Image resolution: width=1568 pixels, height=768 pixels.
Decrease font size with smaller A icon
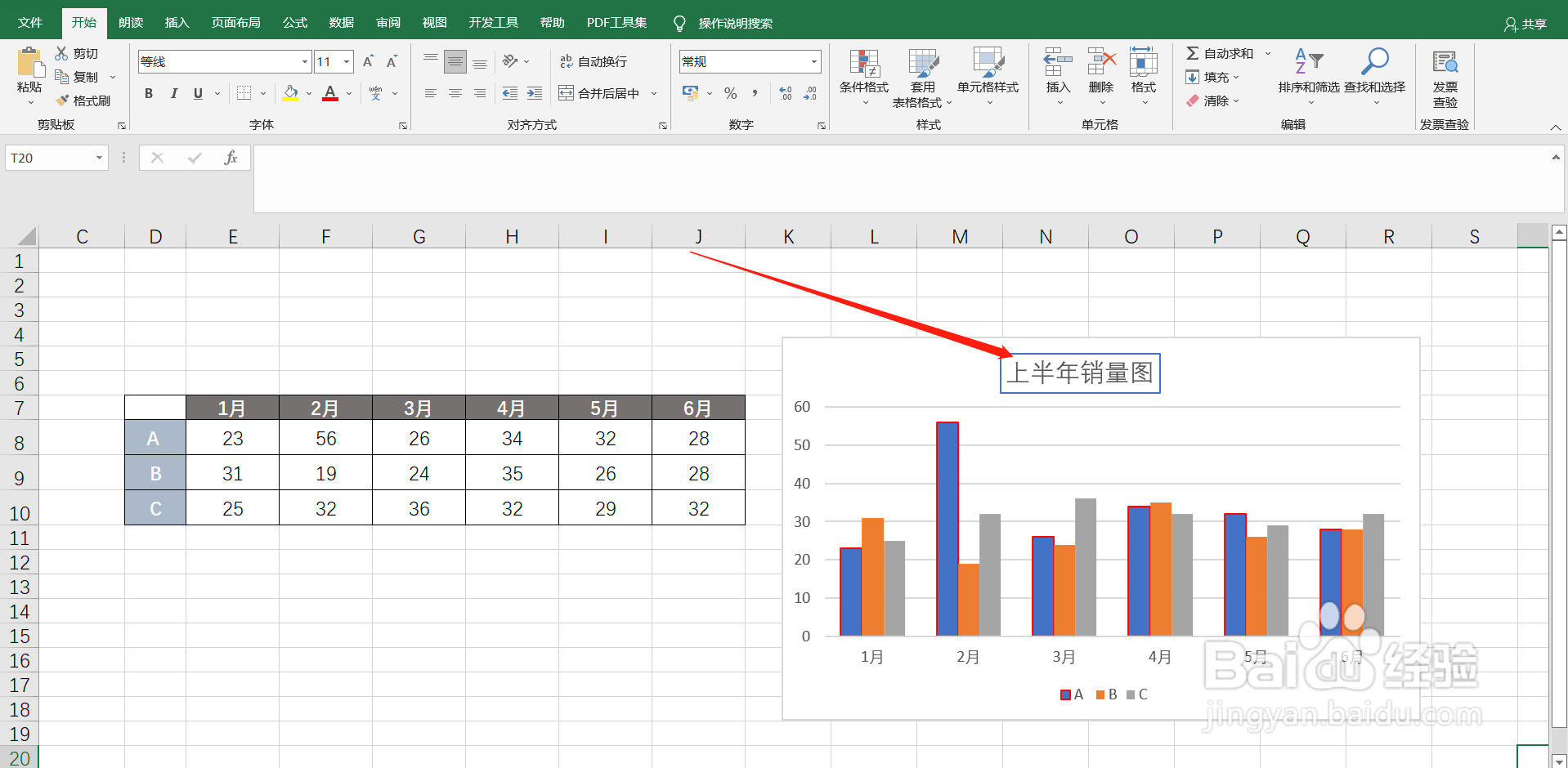point(392,61)
